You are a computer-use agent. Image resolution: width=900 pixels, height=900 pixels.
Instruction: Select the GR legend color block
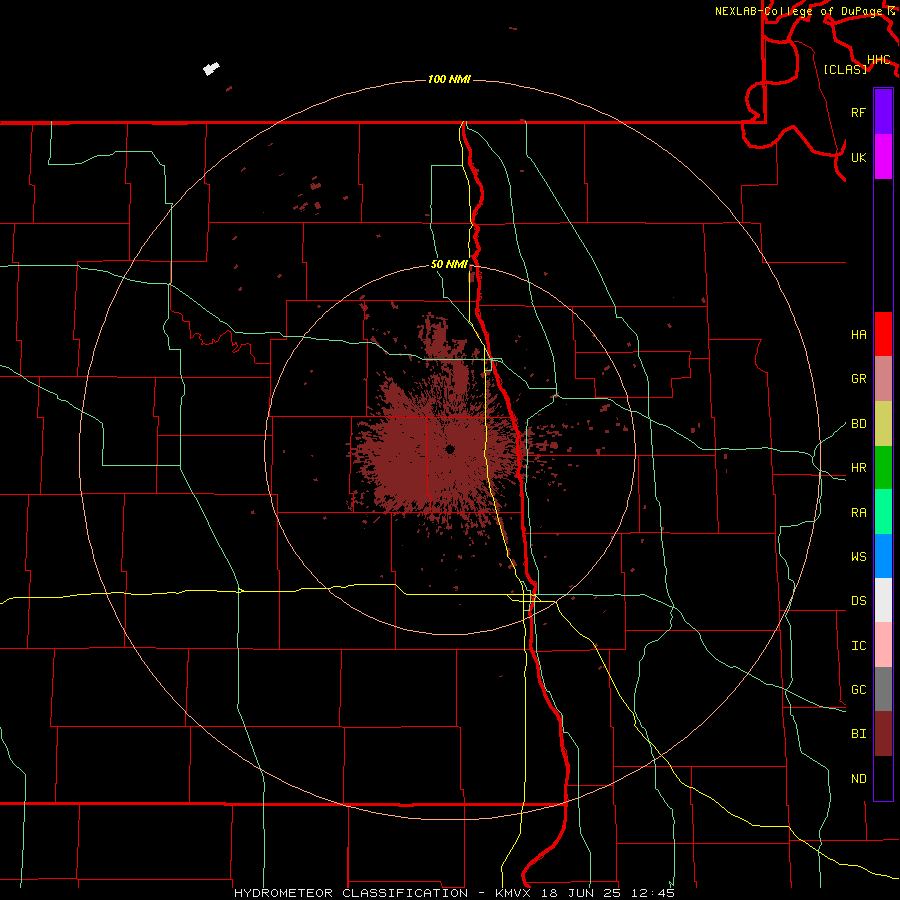click(x=883, y=378)
